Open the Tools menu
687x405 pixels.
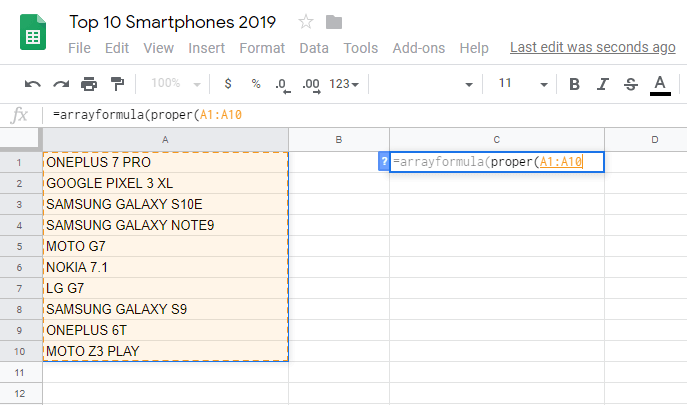[361, 48]
